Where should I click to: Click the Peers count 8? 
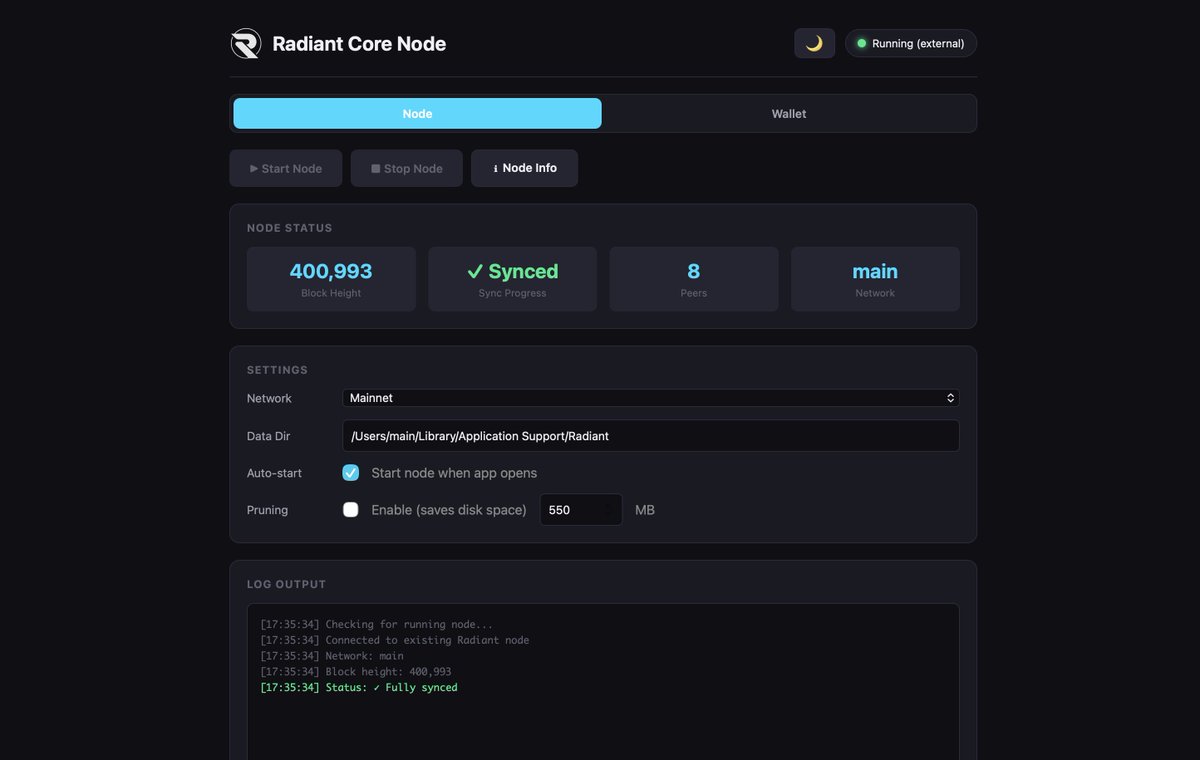[694, 271]
